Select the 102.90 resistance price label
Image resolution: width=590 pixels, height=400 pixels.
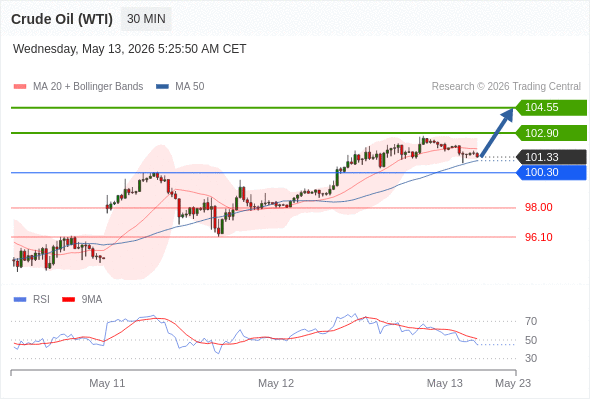[x=551, y=133]
